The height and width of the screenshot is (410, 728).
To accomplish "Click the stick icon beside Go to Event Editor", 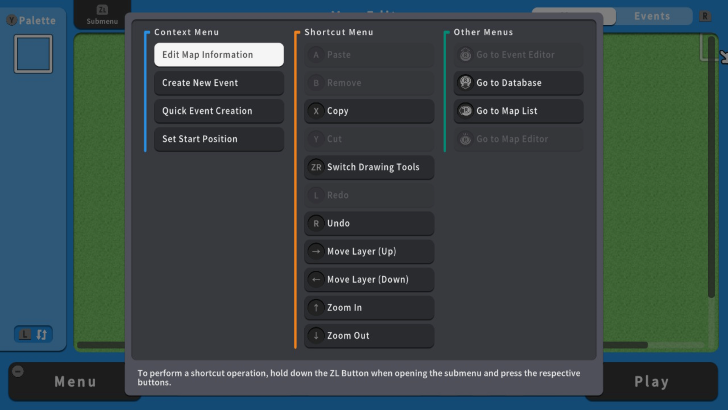I will pos(465,55).
